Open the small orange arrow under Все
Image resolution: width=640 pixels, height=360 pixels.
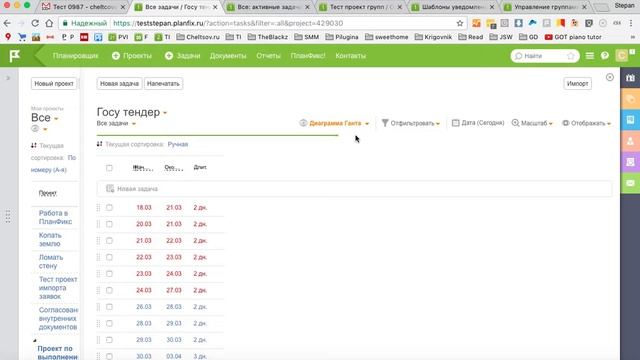(45, 130)
